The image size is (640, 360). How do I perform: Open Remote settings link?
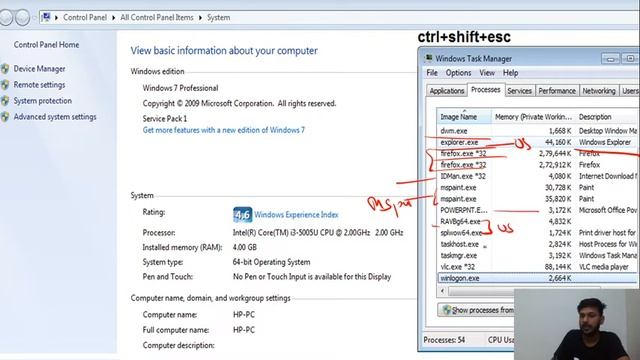[x=40, y=85]
